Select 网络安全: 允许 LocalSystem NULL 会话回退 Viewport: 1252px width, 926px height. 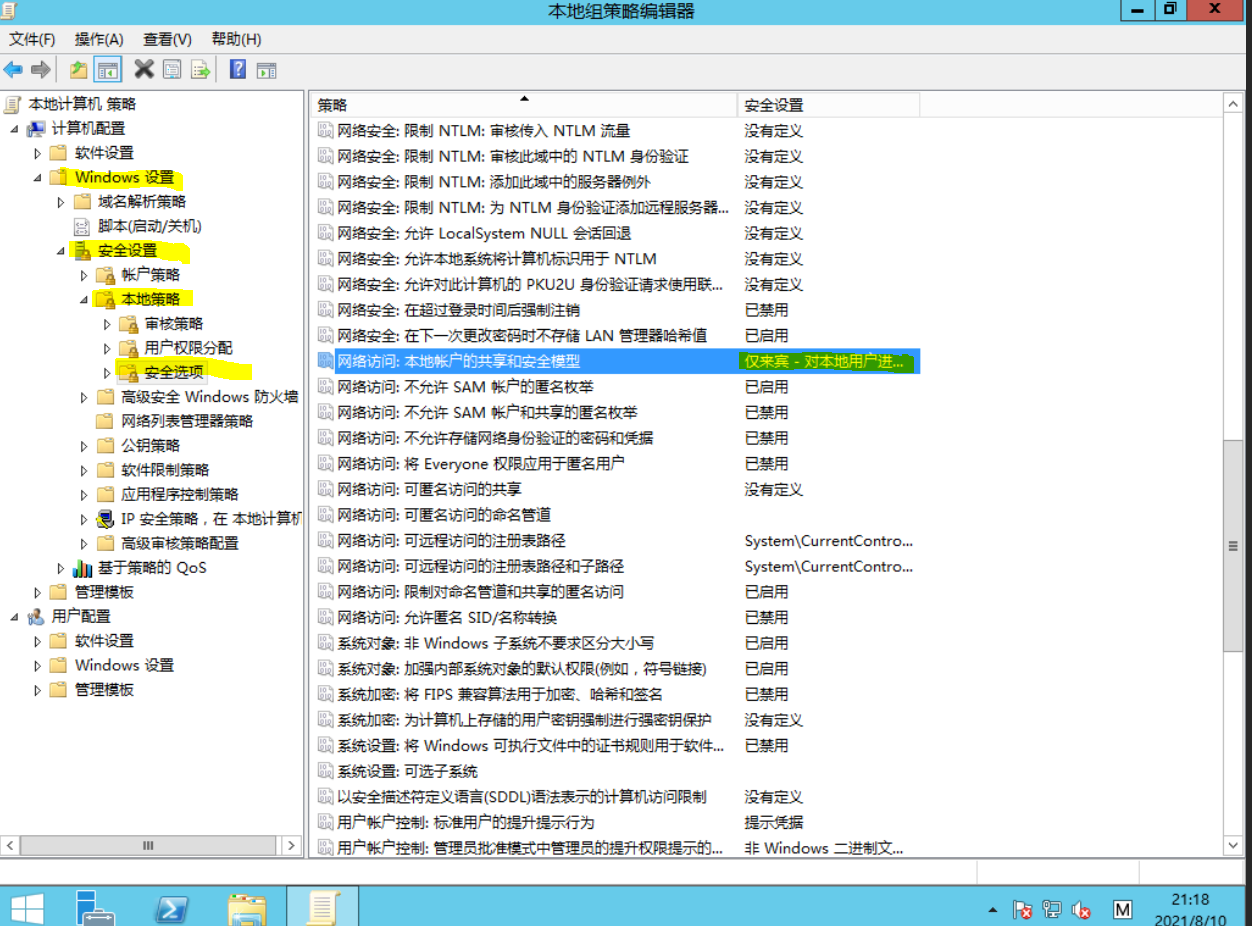(484, 233)
